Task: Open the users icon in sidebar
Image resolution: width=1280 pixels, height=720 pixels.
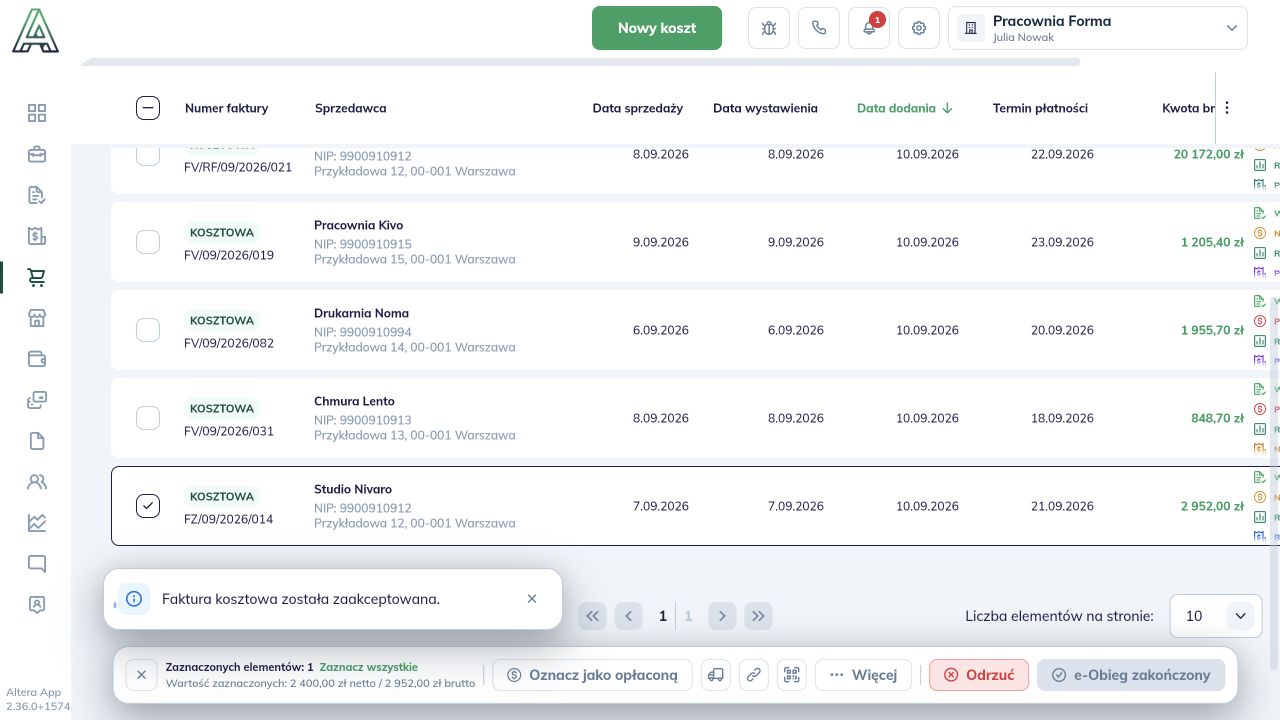Action: pyautogui.click(x=37, y=482)
